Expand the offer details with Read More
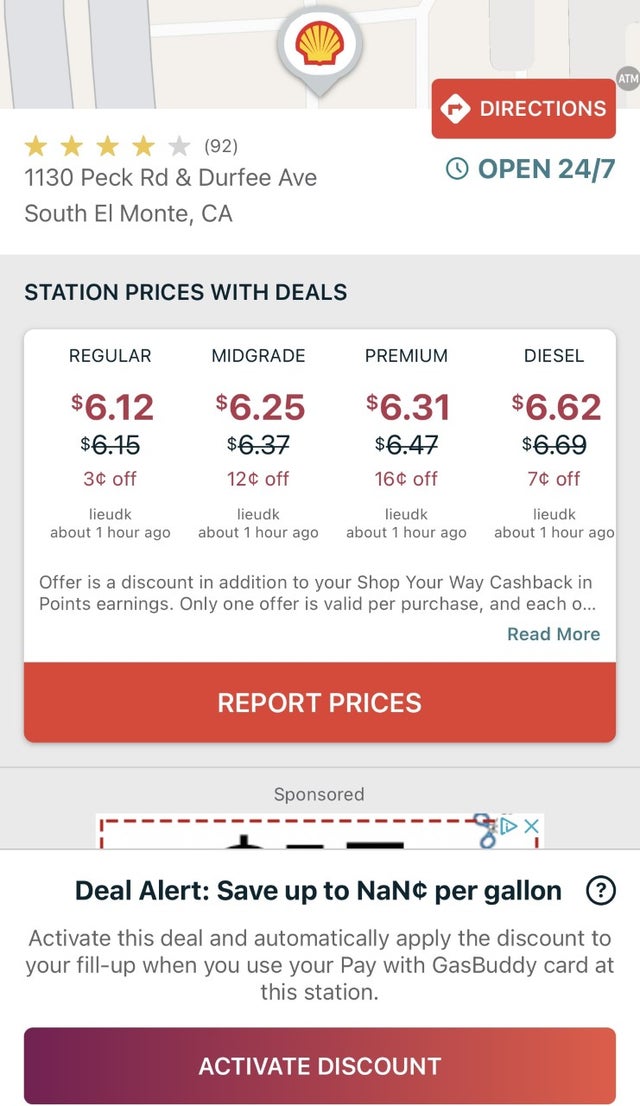 pyautogui.click(x=553, y=634)
